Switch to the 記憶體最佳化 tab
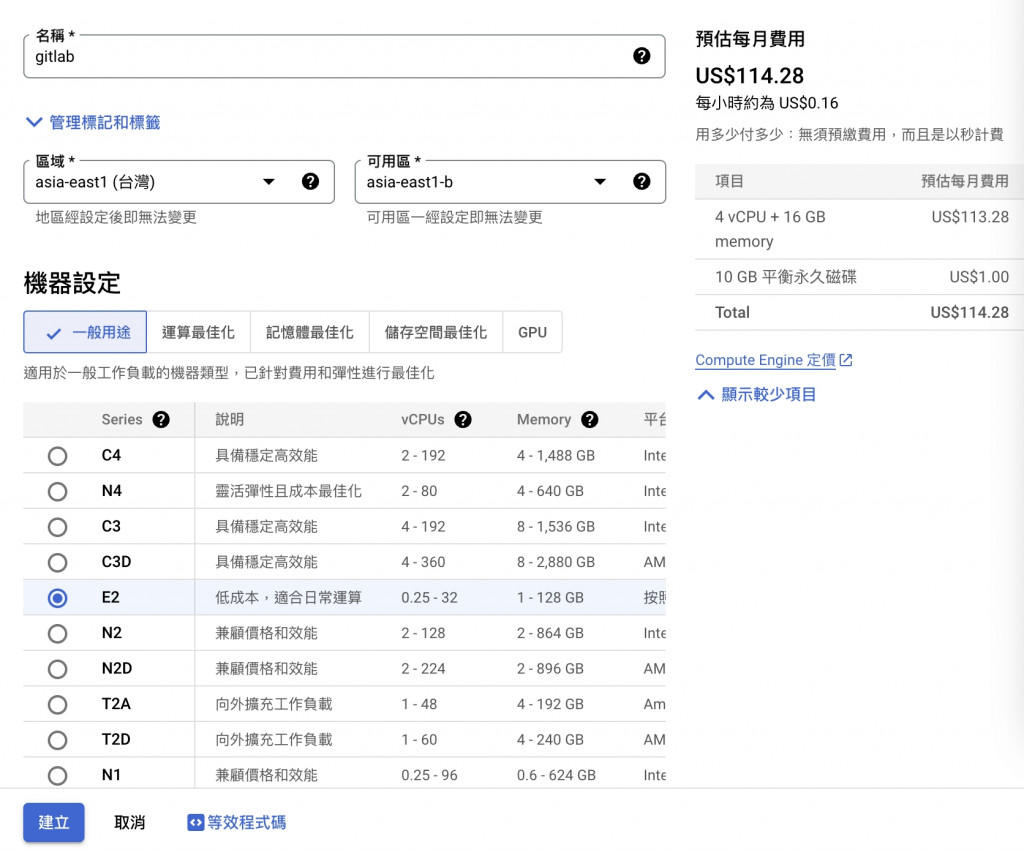The height and width of the screenshot is (850, 1024). click(x=310, y=332)
